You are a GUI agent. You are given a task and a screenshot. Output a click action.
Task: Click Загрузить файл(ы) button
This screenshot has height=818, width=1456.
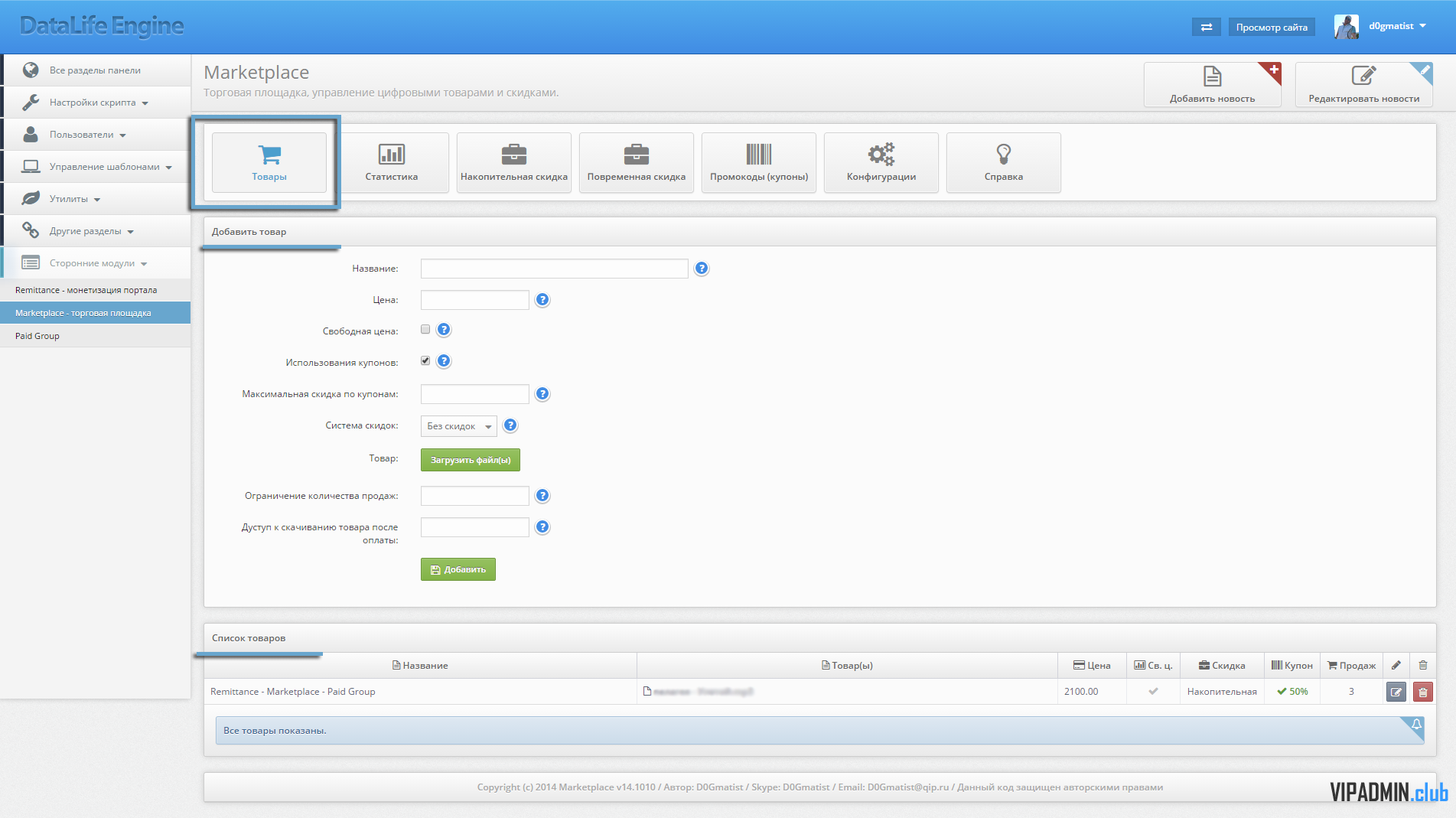471,460
